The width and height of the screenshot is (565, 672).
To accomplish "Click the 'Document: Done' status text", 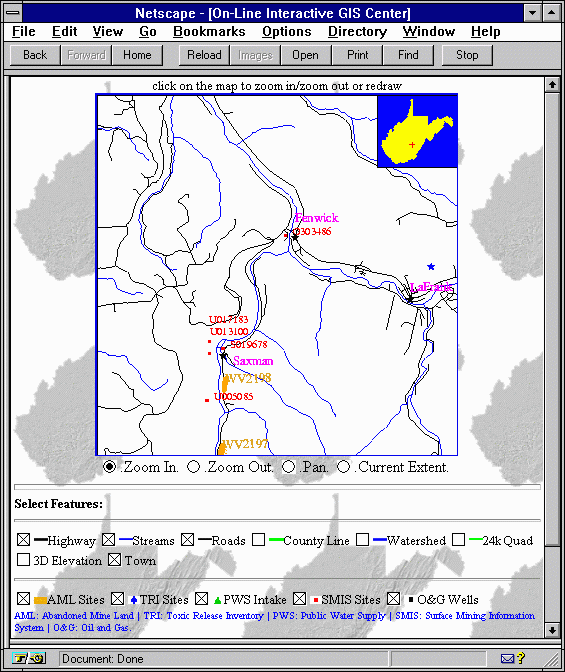I will click(102, 658).
